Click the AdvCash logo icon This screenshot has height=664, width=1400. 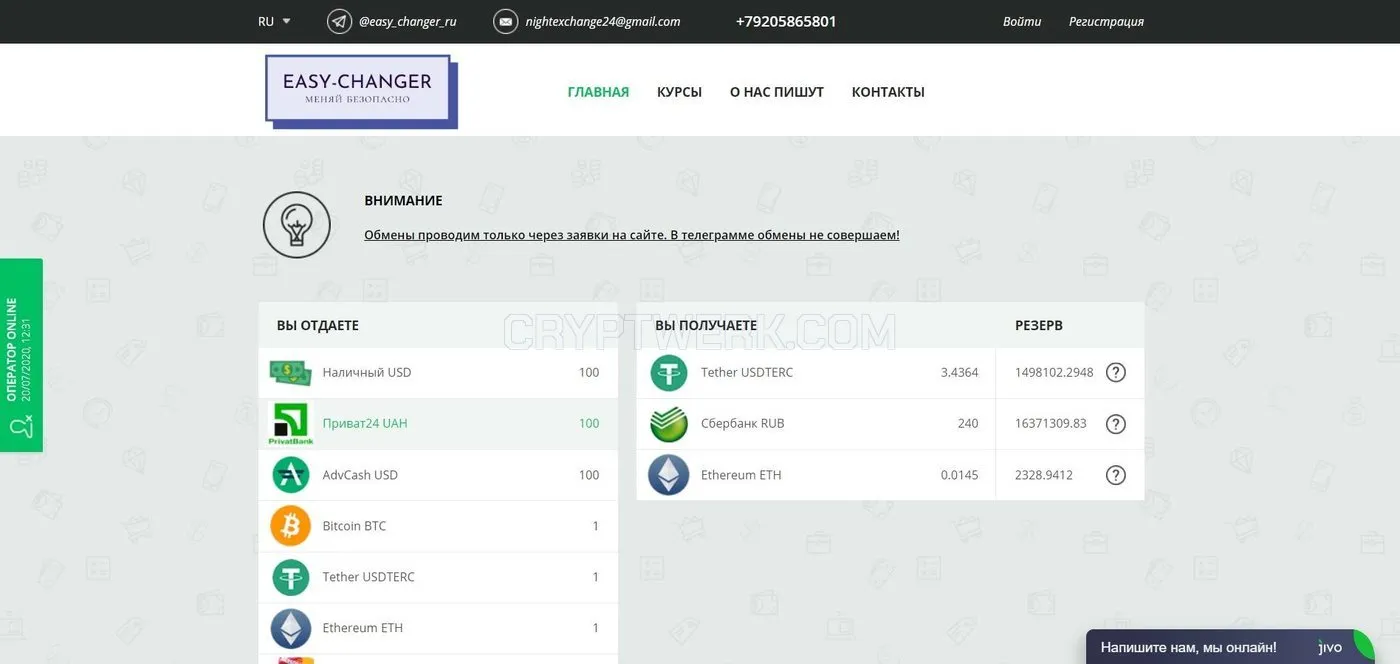[291, 475]
